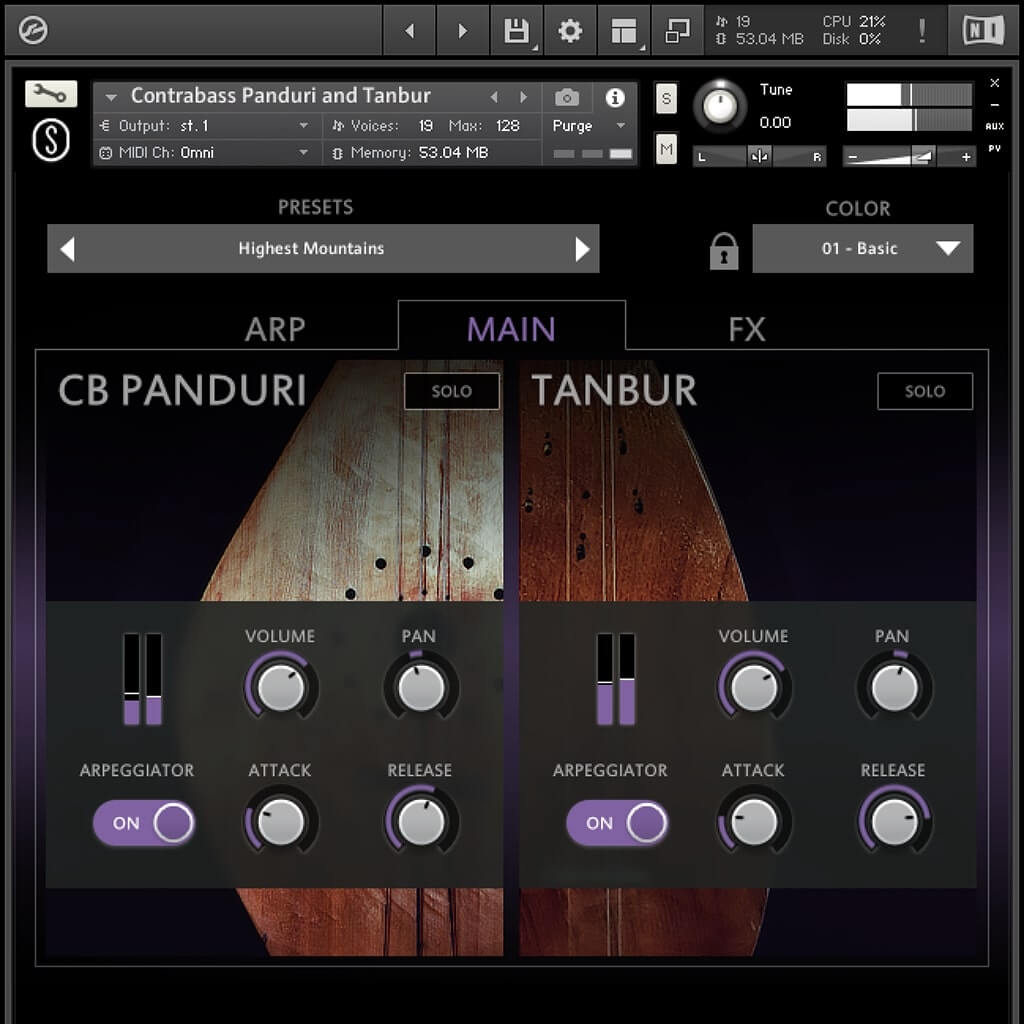
Task: Open the Output st. 1 dropdown
Action: [205, 126]
